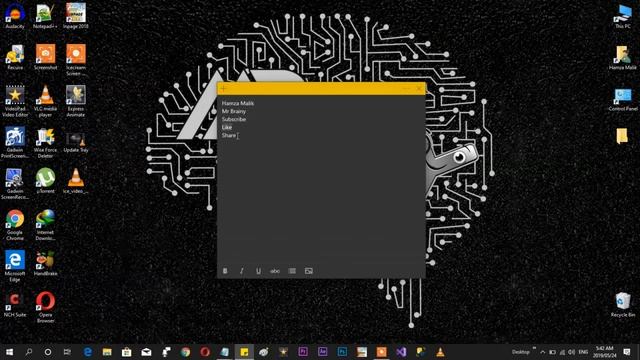Open the sticky note three-dots menu
The width and height of the screenshot is (640, 360).
pyautogui.click(x=406, y=88)
